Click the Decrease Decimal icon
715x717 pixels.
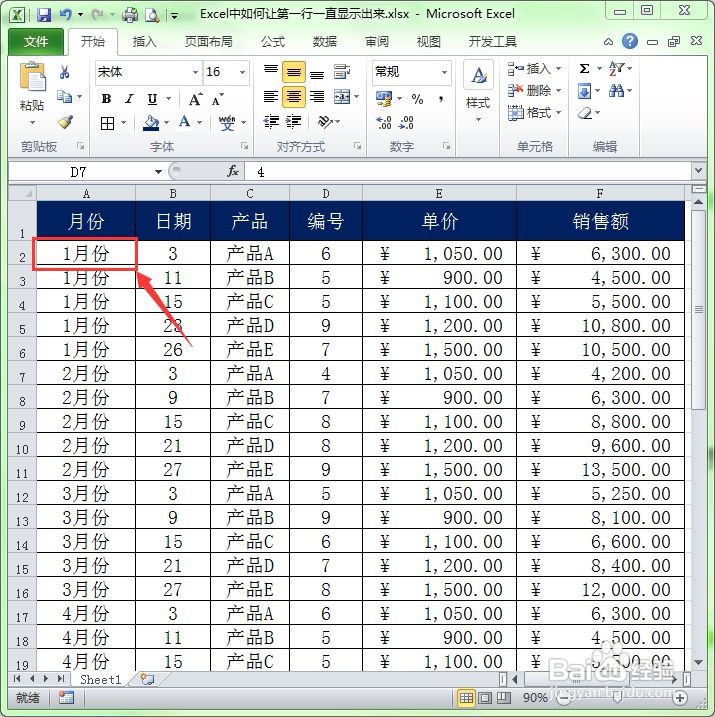coord(406,122)
